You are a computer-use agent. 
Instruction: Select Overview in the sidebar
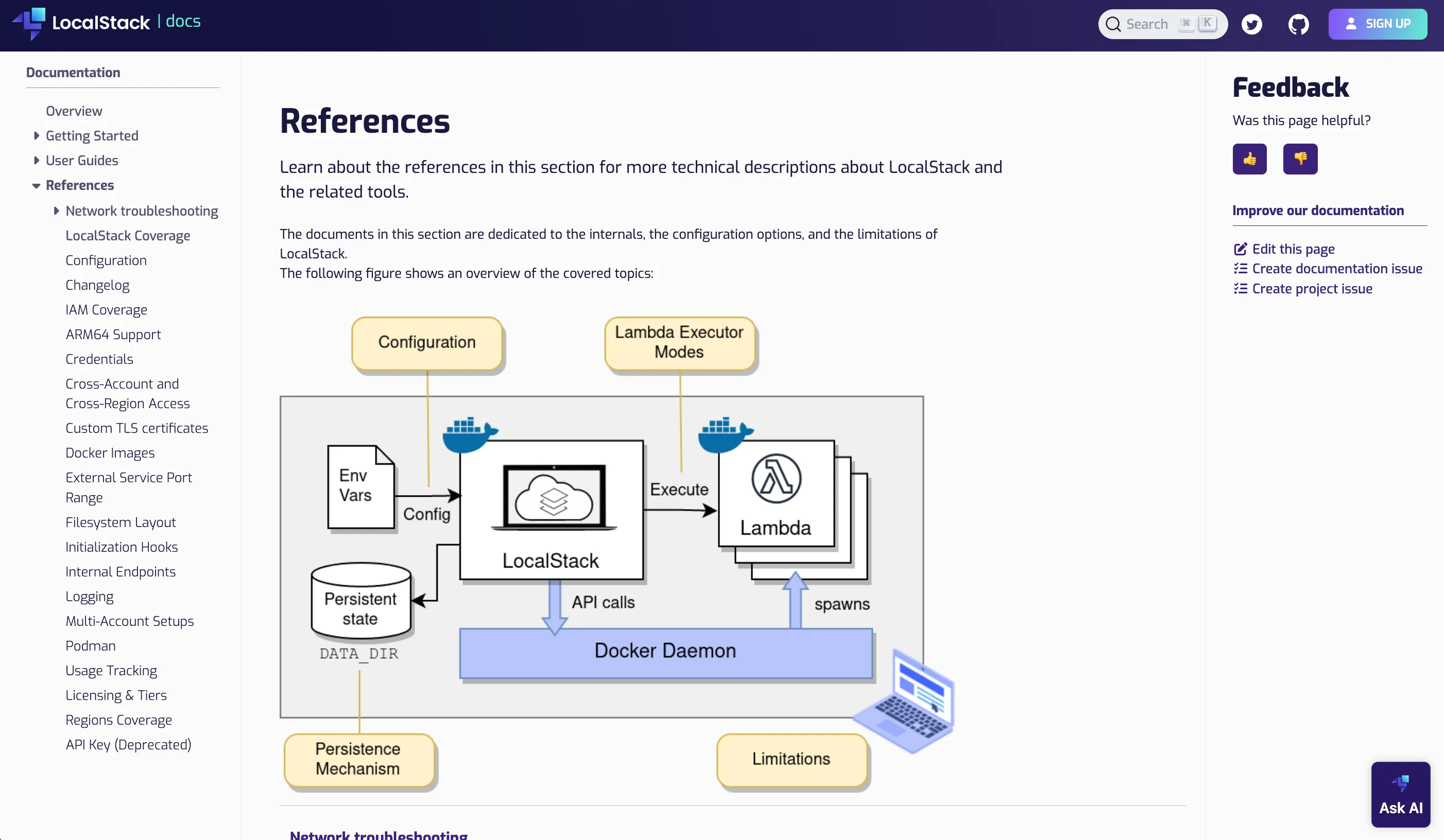(x=73, y=111)
